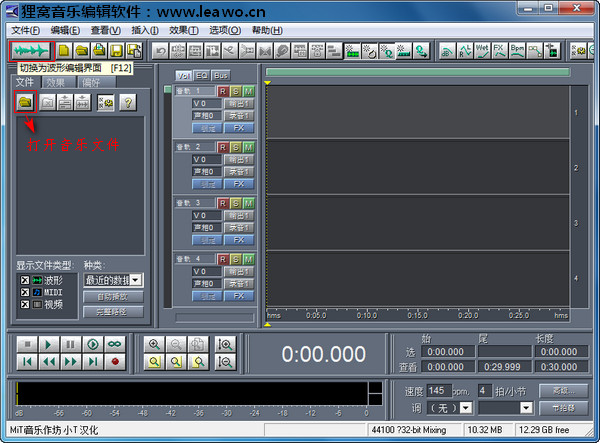Go to beginning transport button

(x=27, y=362)
